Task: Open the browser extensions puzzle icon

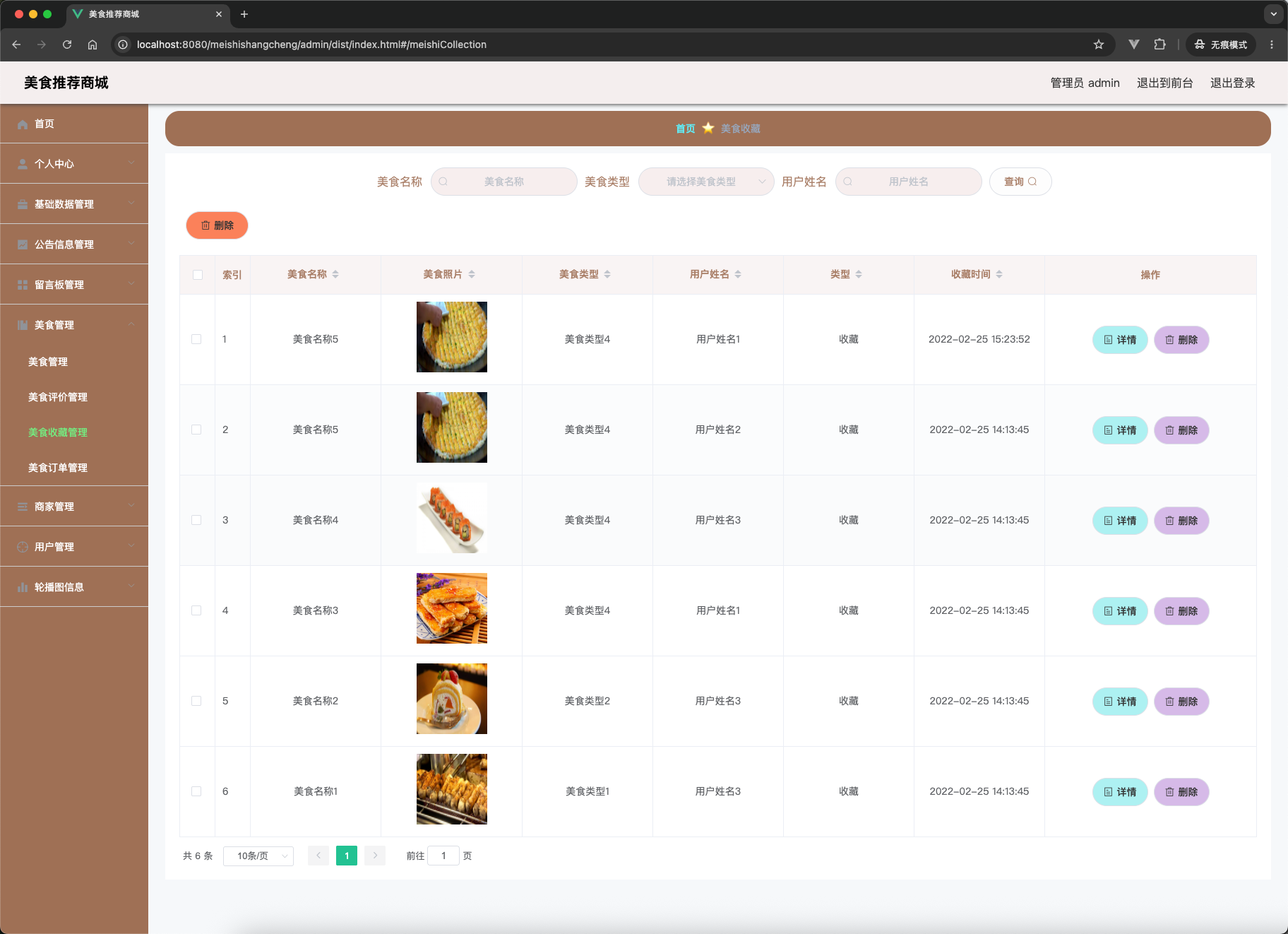Action: (x=1159, y=45)
